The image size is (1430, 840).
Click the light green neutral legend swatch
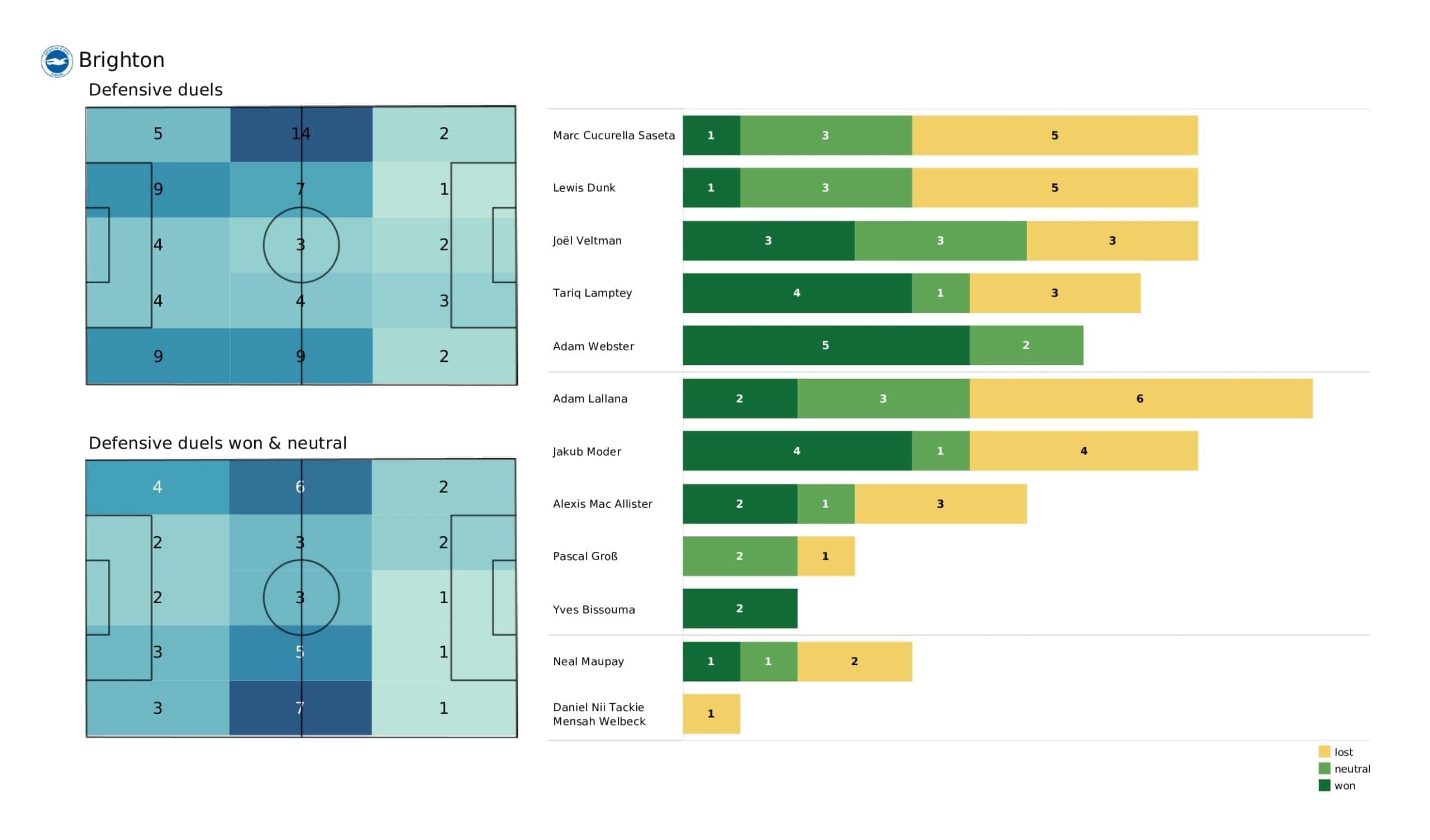tap(1324, 769)
